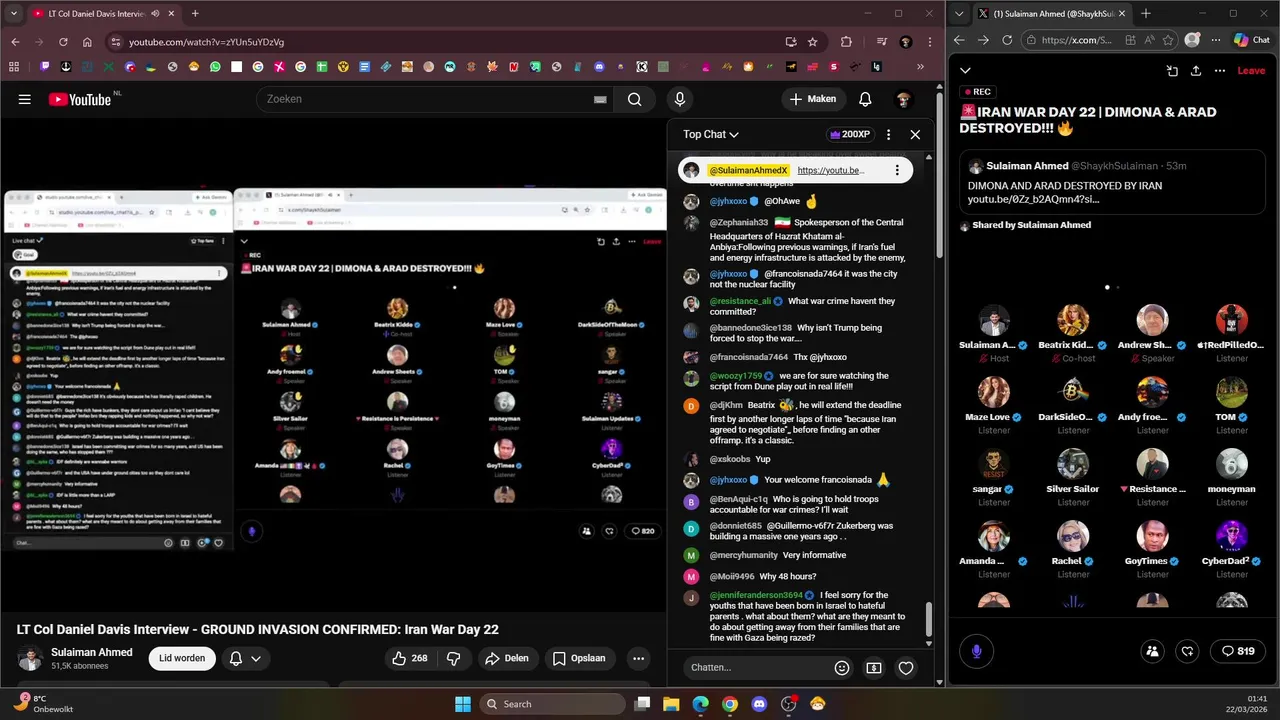1280x720 pixels.
Task: Open the pinned youtu.be link in chat
Action: coord(831,170)
